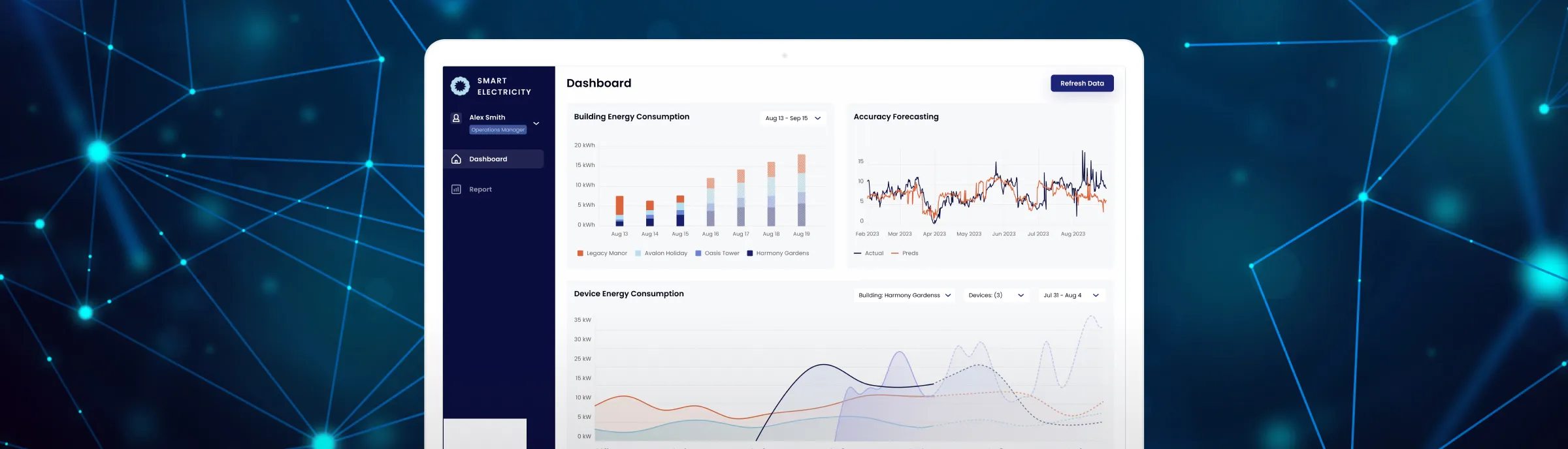Click the Aug 18 stacked bar
1568x449 pixels.
pyautogui.click(x=771, y=194)
